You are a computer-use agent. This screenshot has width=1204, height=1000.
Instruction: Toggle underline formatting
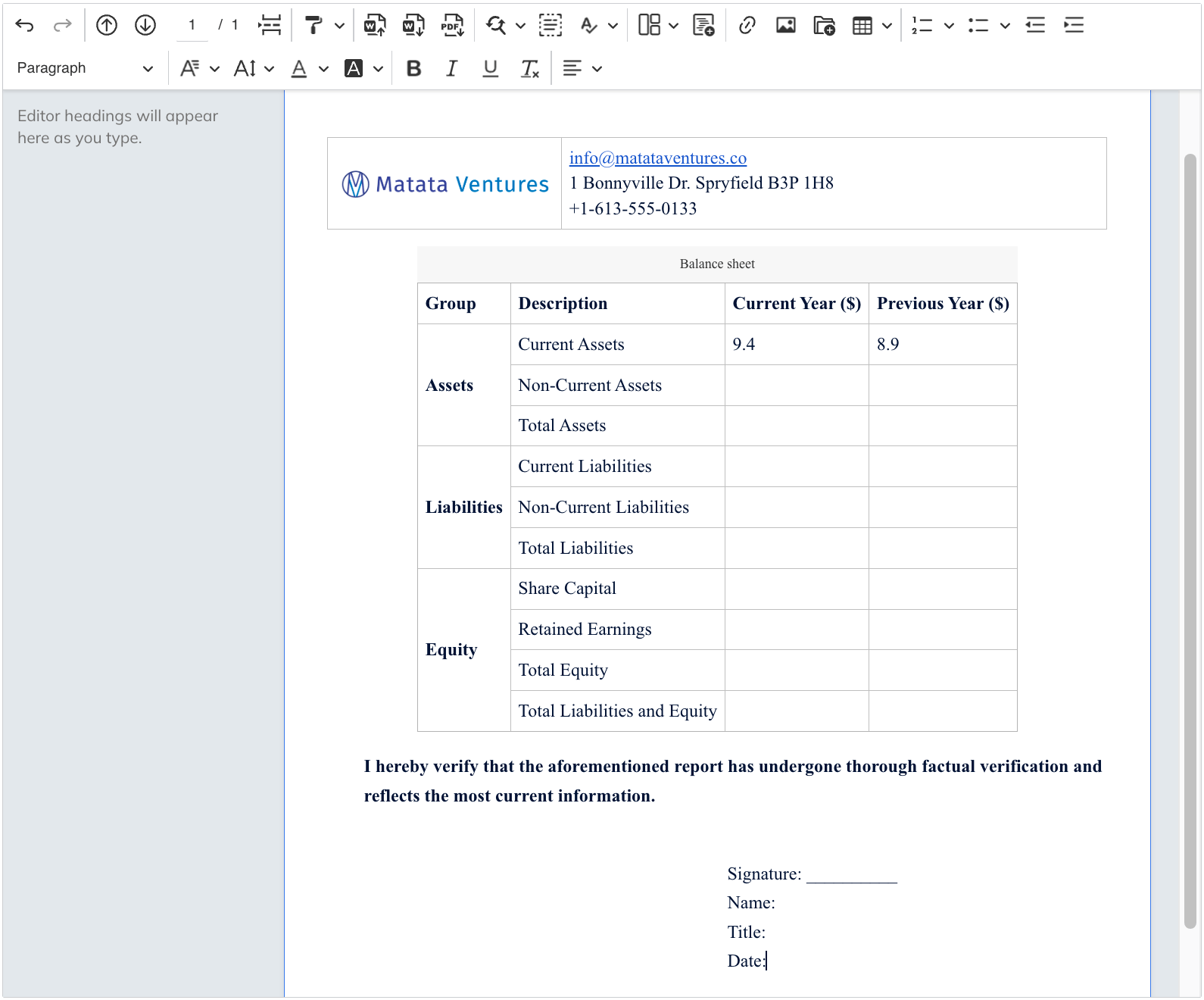(491, 68)
